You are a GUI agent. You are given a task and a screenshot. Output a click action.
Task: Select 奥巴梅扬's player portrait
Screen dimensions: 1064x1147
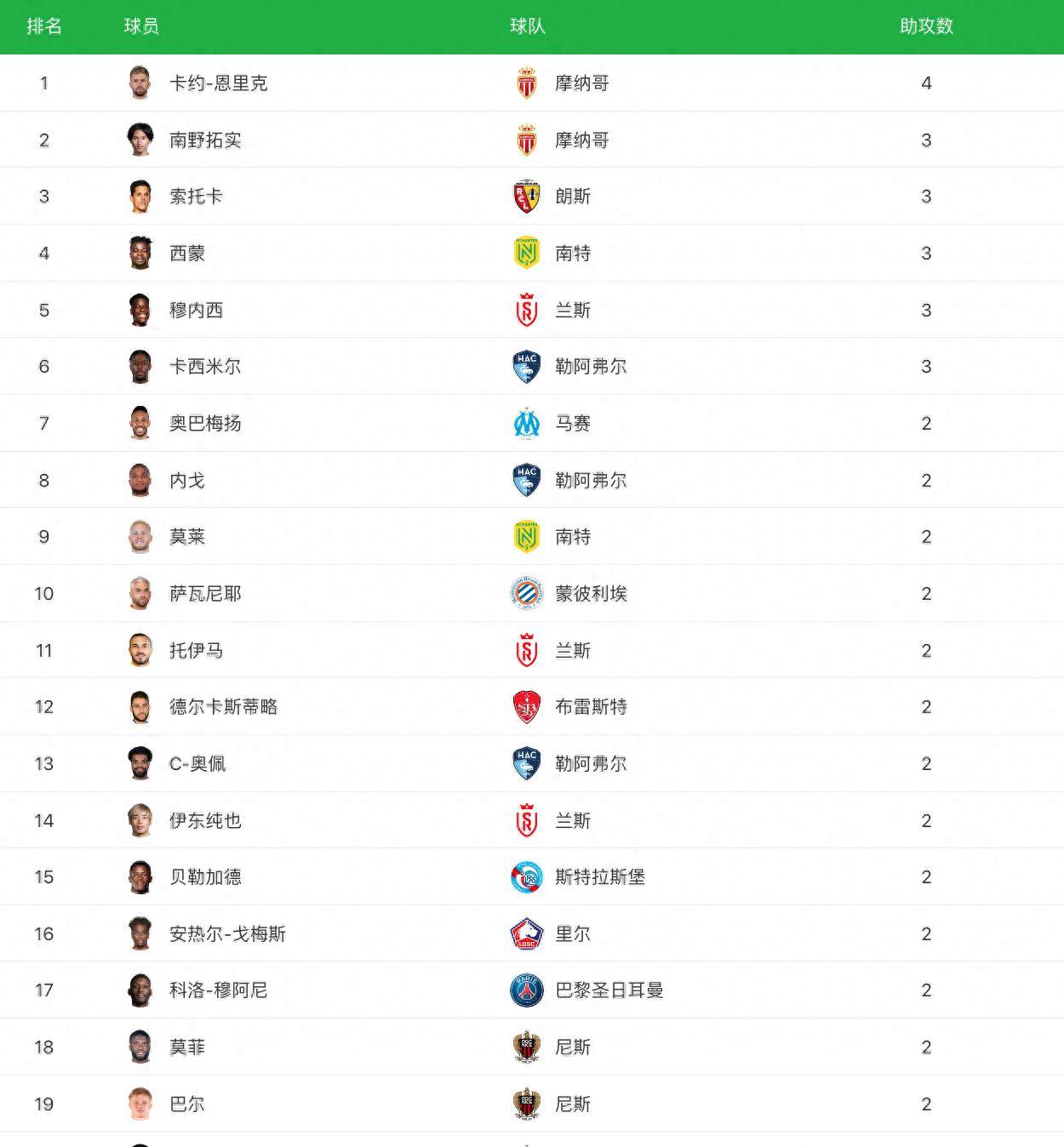point(140,423)
